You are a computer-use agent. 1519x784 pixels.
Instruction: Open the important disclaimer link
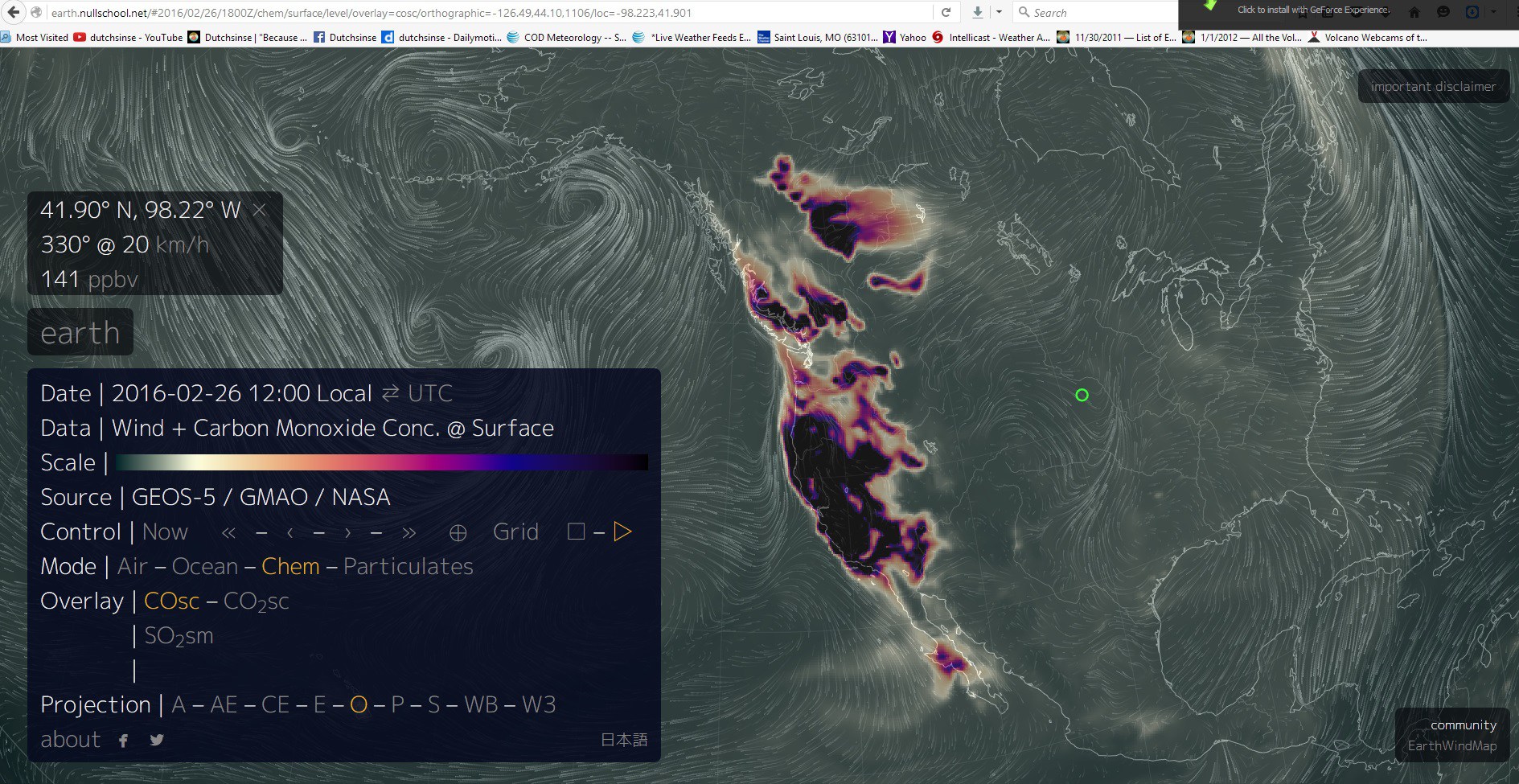pos(1433,87)
